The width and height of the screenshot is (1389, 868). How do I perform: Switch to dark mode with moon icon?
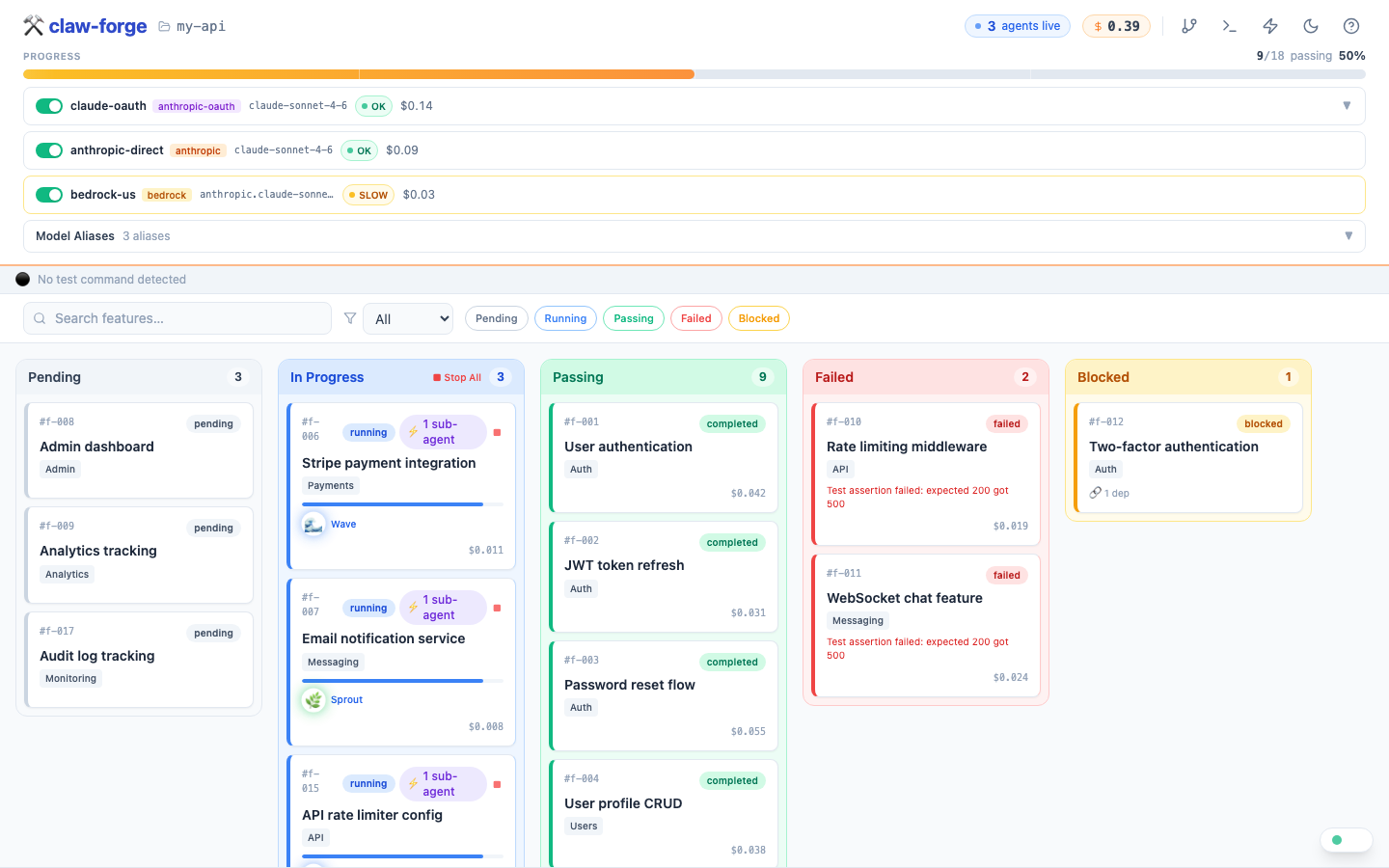[1311, 26]
